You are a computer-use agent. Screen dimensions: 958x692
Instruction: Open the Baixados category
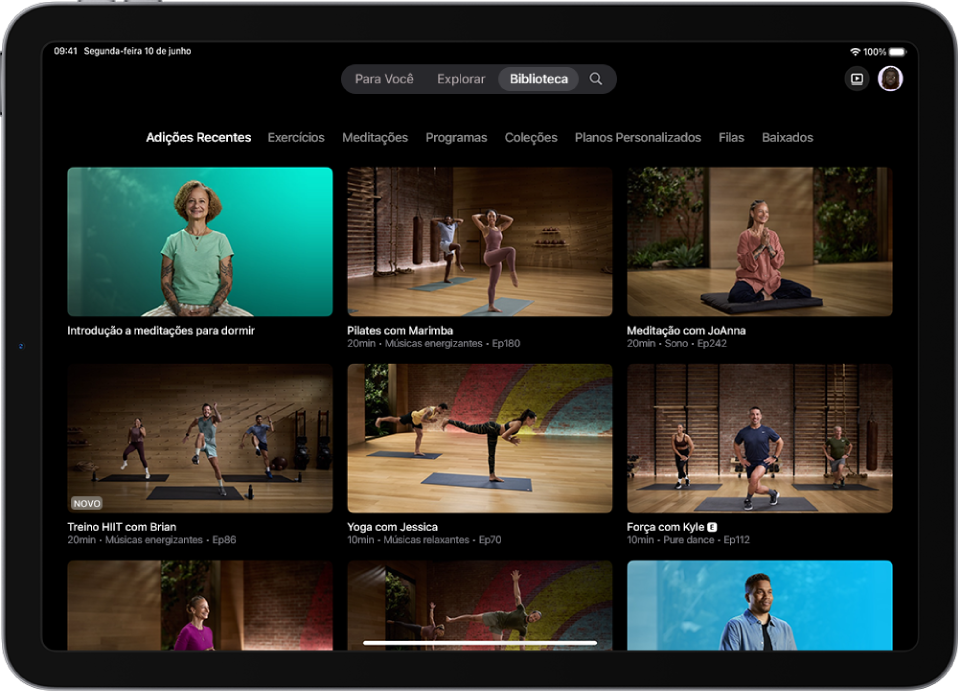point(787,137)
